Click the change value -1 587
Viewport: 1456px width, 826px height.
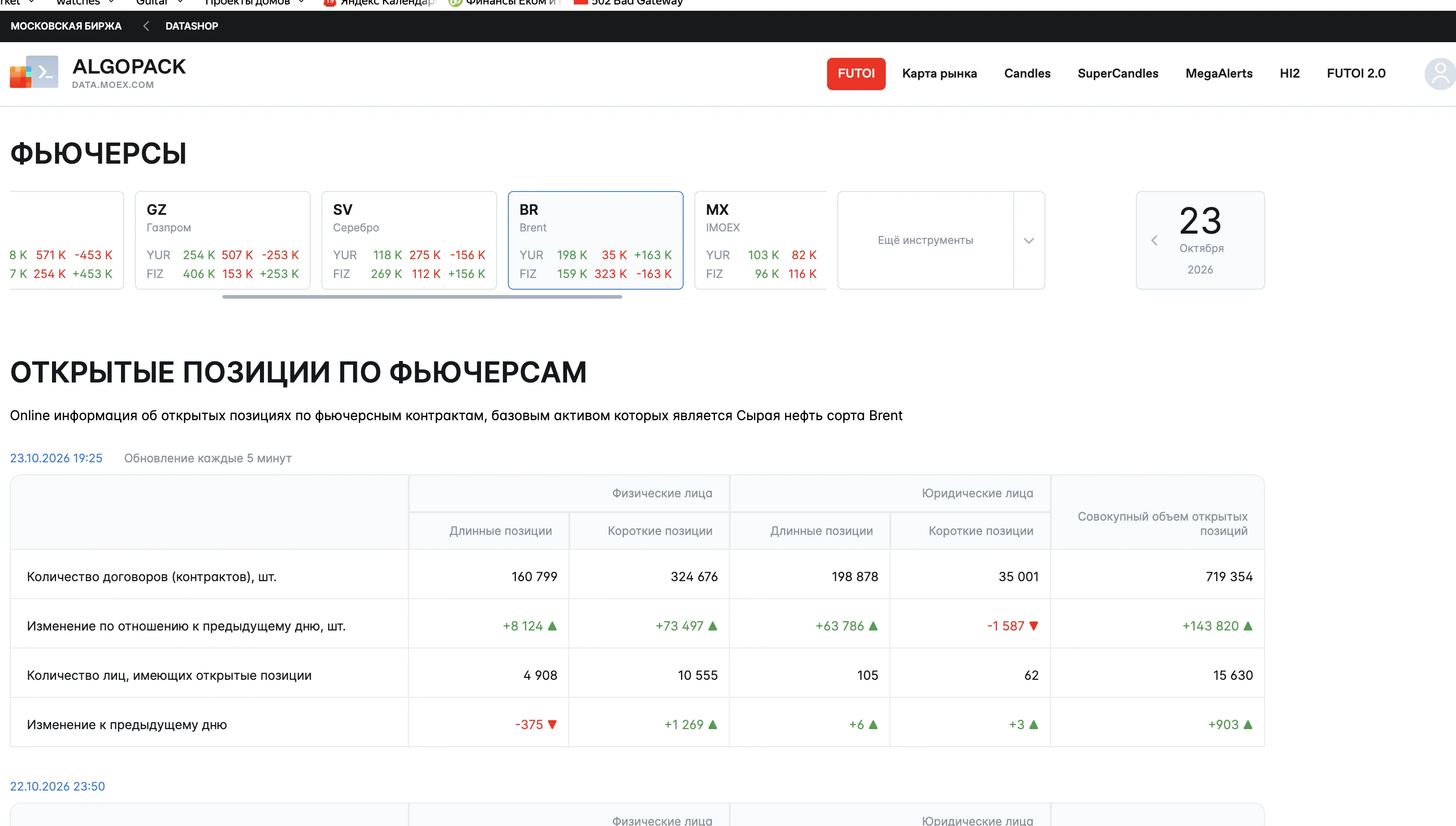(1006, 626)
